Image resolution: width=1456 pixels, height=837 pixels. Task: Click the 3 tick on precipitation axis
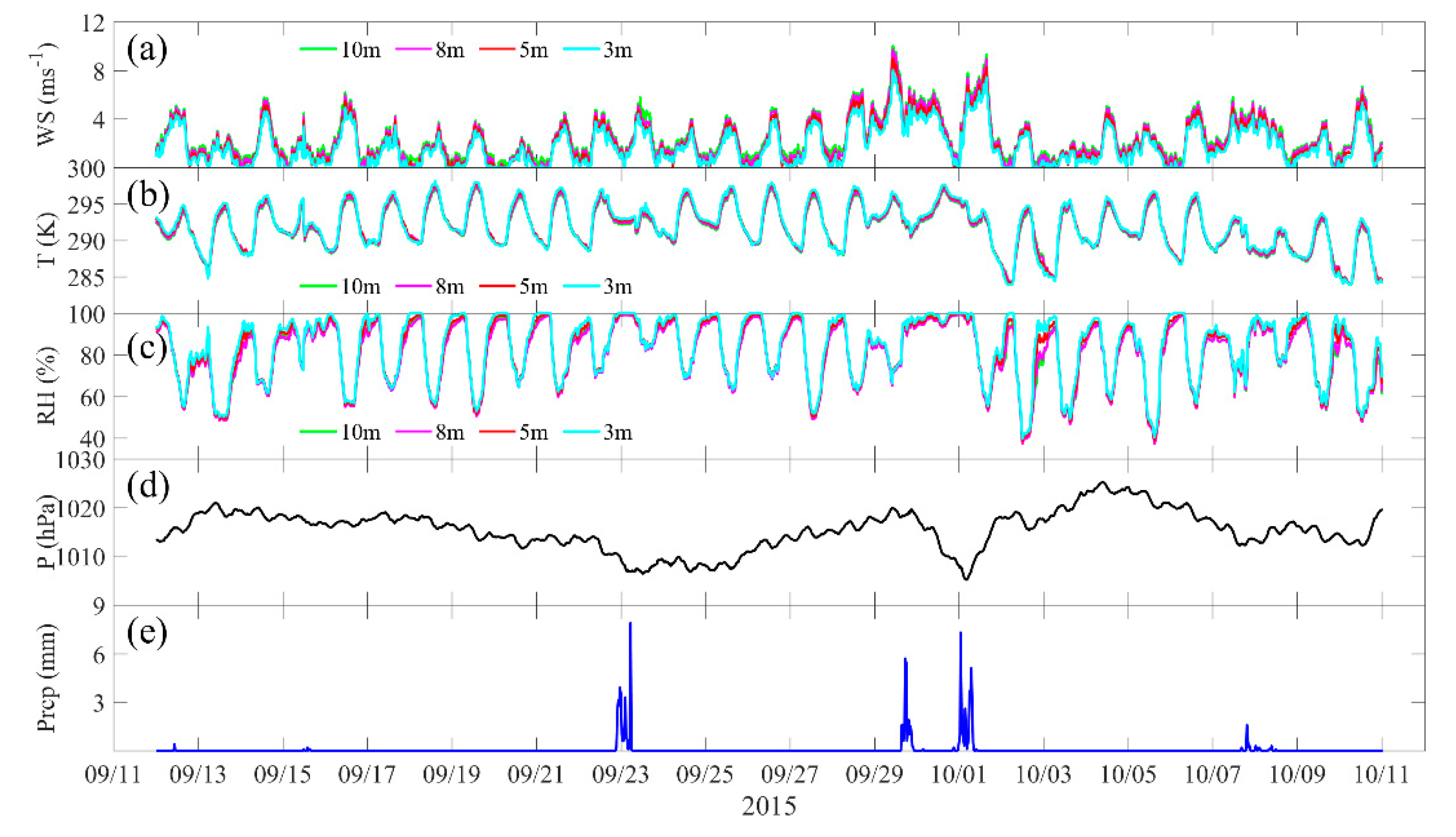pyautogui.click(x=100, y=704)
